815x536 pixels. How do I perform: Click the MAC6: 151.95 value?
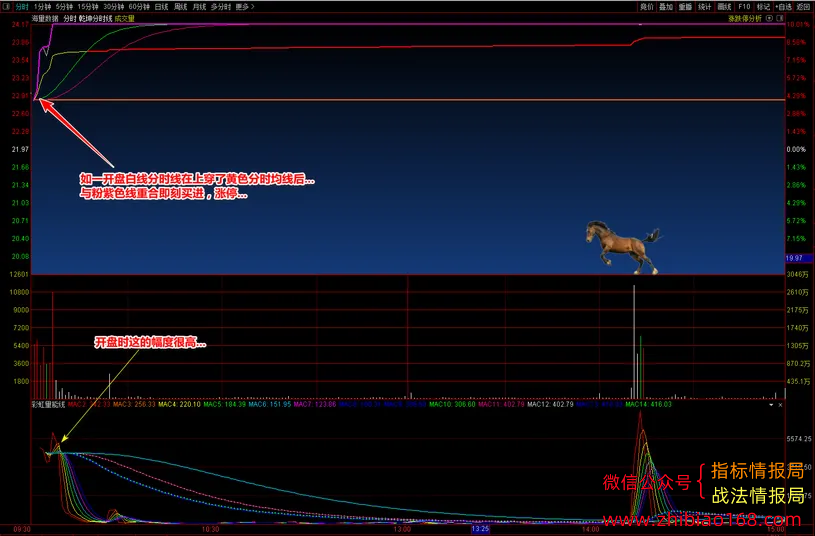(x=269, y=404)
